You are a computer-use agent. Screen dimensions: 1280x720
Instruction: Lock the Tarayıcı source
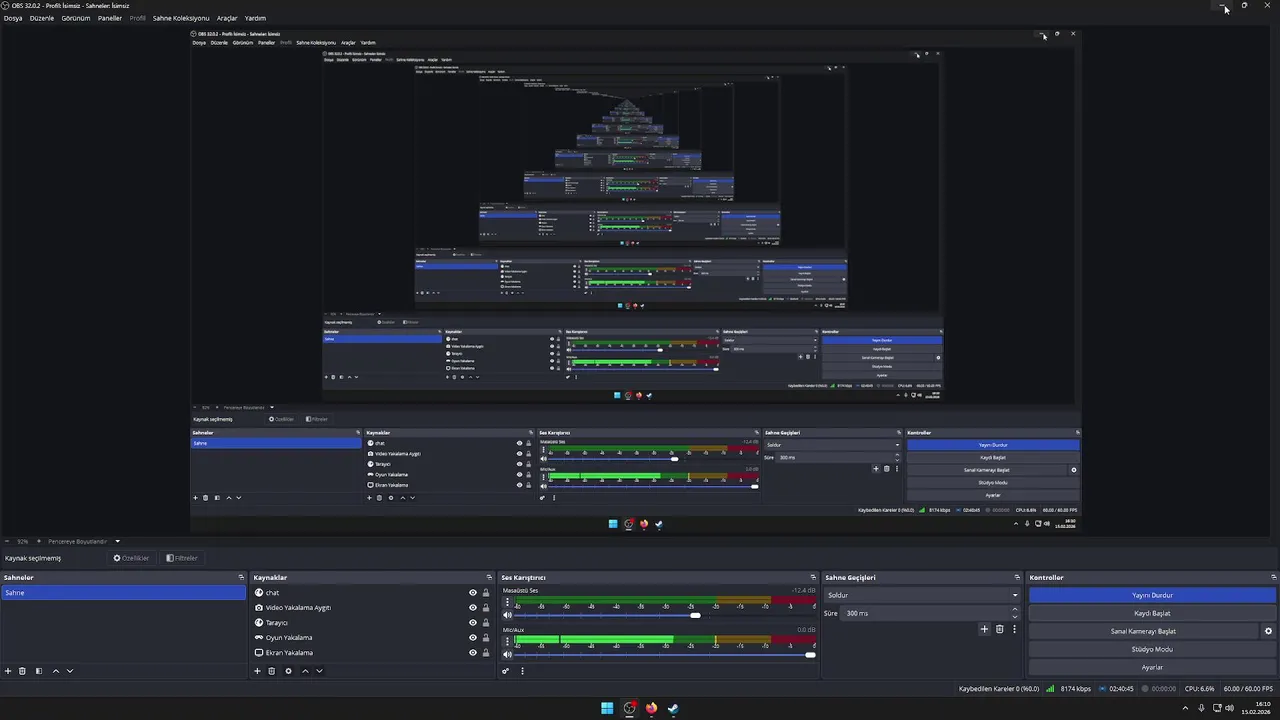[x=486, y=623]
